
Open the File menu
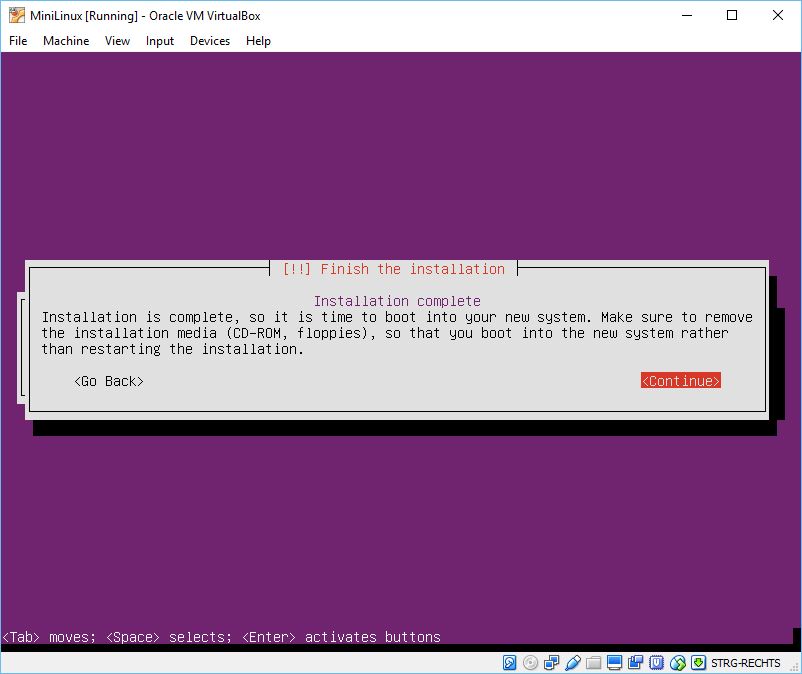pyautogui.click(x=18, y=41)
